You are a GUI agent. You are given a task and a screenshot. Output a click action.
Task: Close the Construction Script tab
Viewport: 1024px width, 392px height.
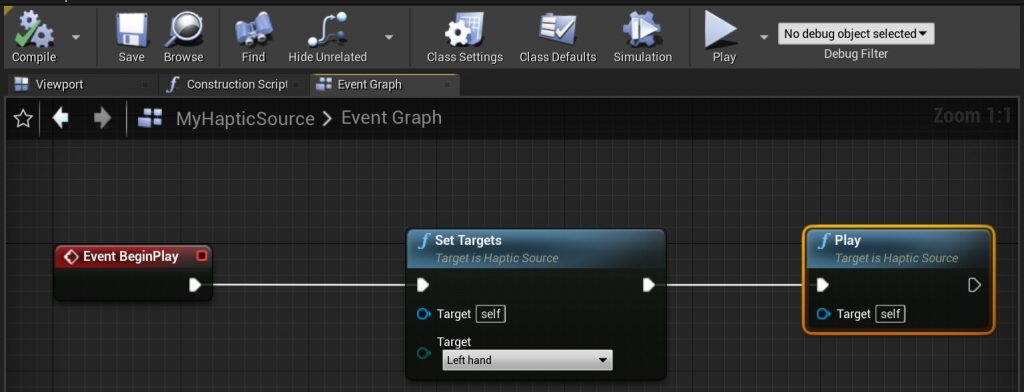click(x=296, y=85)
